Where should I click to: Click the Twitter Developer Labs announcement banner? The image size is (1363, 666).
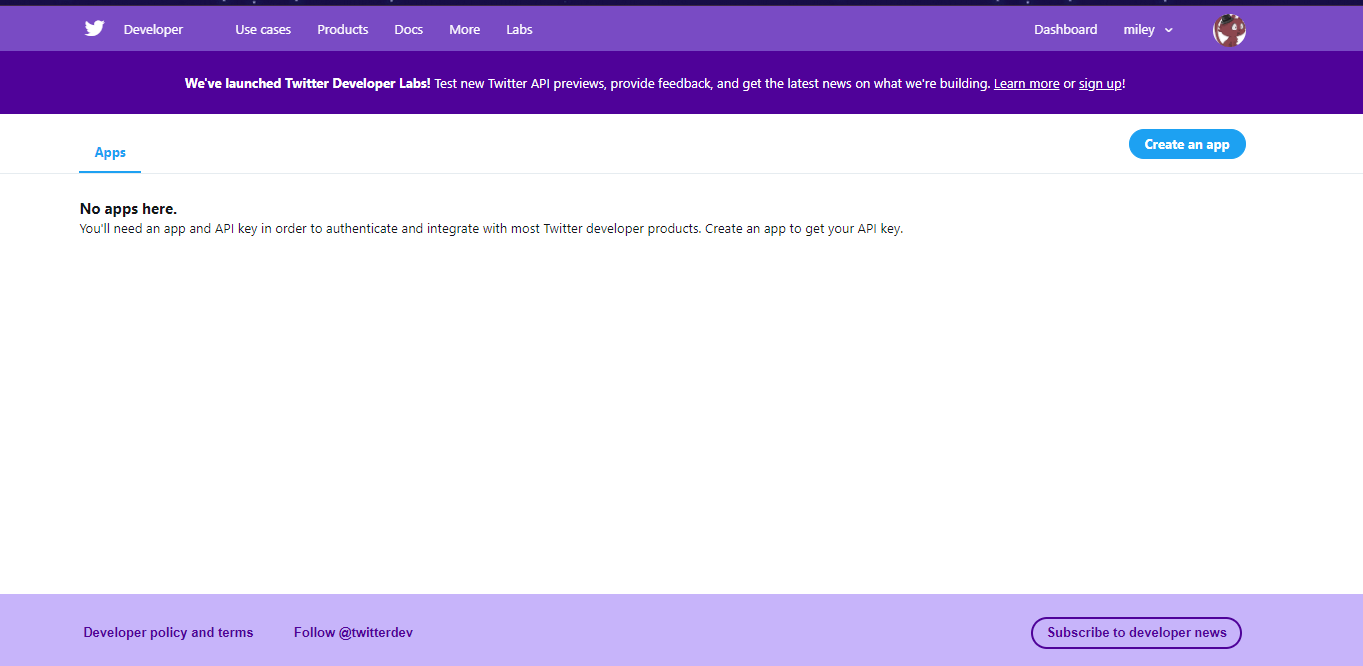654,83
